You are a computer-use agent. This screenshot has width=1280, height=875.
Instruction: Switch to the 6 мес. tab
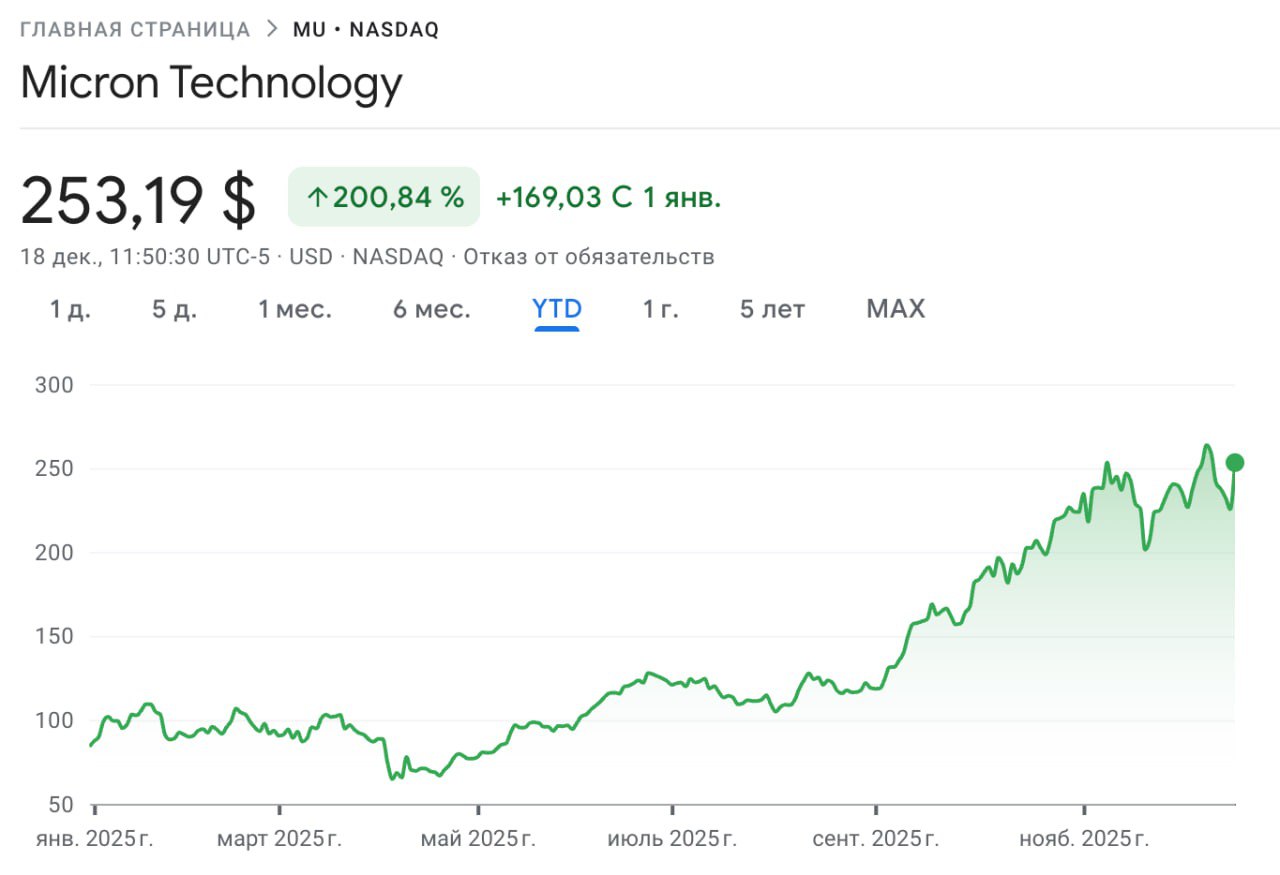pyautogui.click(x=431, y=309)
